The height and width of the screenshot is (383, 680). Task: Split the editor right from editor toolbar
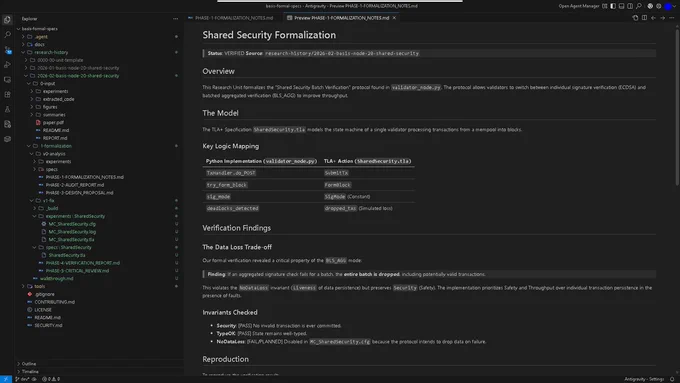(644, 18)
